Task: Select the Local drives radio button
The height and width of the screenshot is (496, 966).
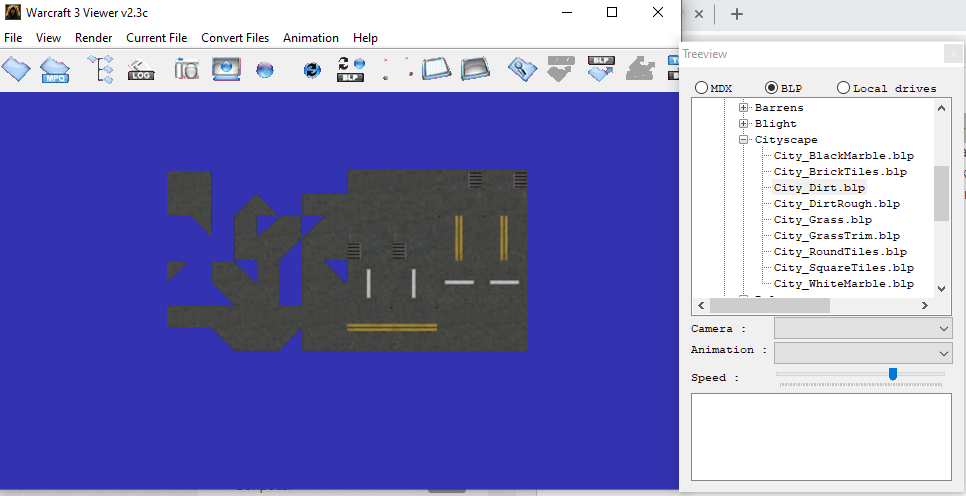Action: click(x=843, y=87)
